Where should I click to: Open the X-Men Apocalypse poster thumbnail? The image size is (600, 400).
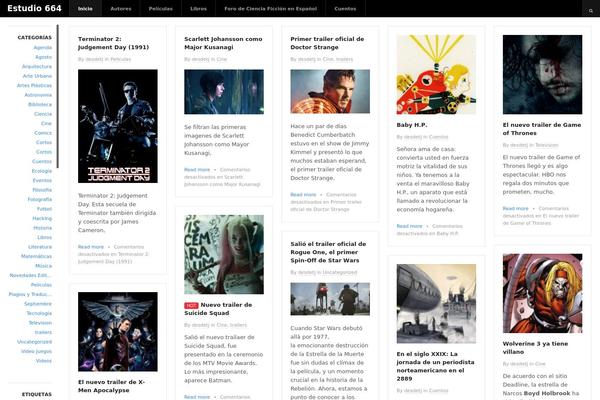click(118, 331)
